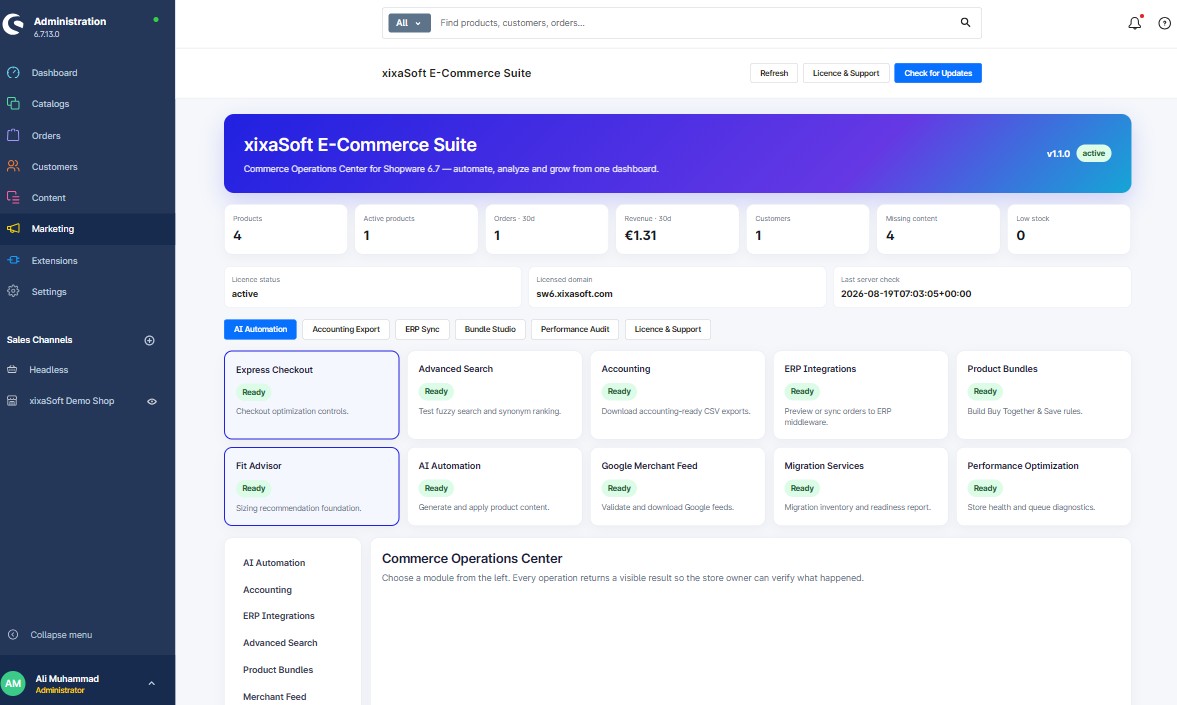Select Merchant Feed in module list
This screenshot has width=1177, height=705.
(x=275, y=697)
